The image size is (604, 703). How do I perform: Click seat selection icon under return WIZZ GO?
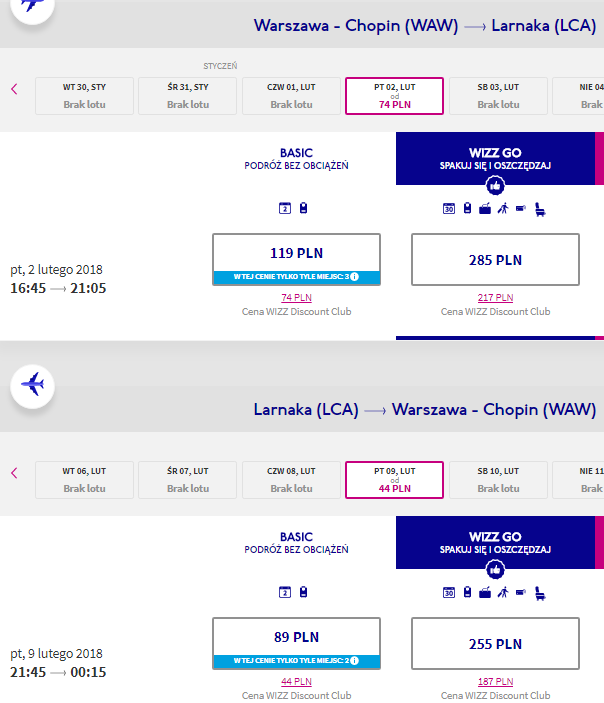coord(540,594)
